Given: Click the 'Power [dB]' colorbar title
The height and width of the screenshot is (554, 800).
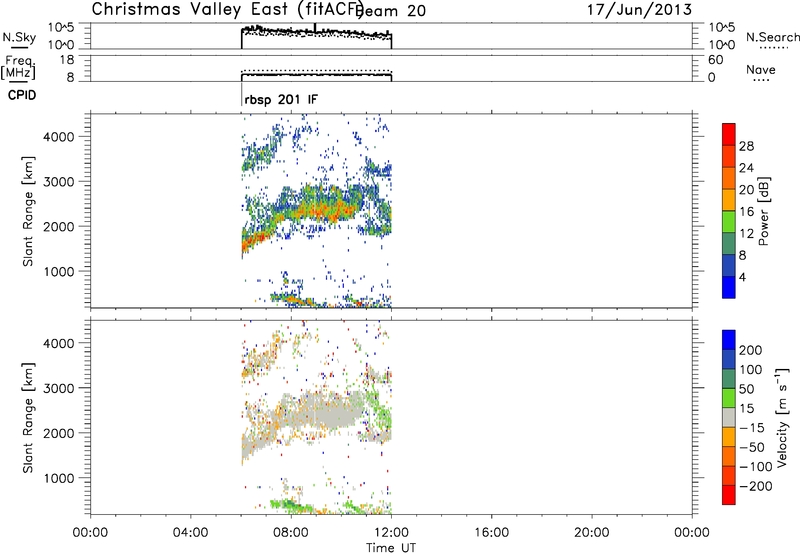Looking at the screenshot, I should (x=764, y=211).
